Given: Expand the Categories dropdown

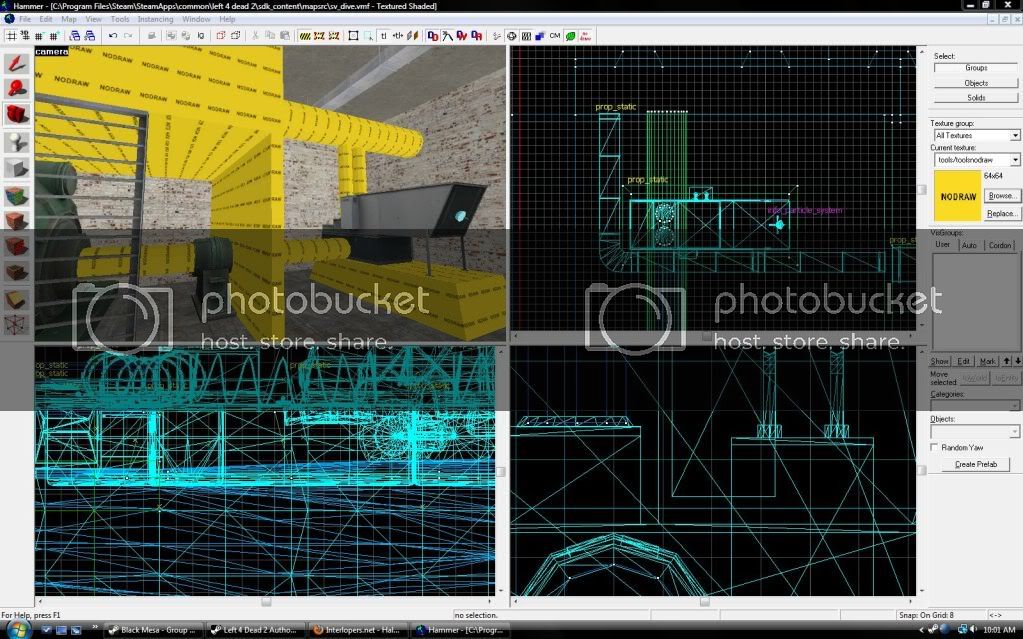Looking at the screenshot, I should pos(1014,406).
